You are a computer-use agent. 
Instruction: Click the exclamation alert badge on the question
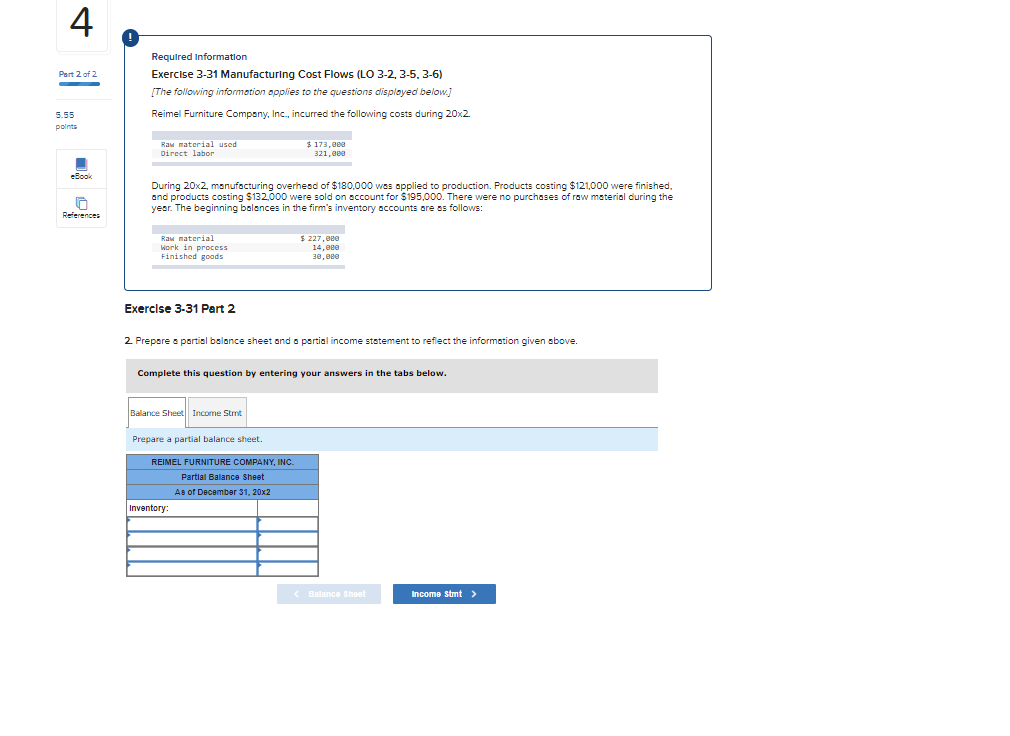129,37
